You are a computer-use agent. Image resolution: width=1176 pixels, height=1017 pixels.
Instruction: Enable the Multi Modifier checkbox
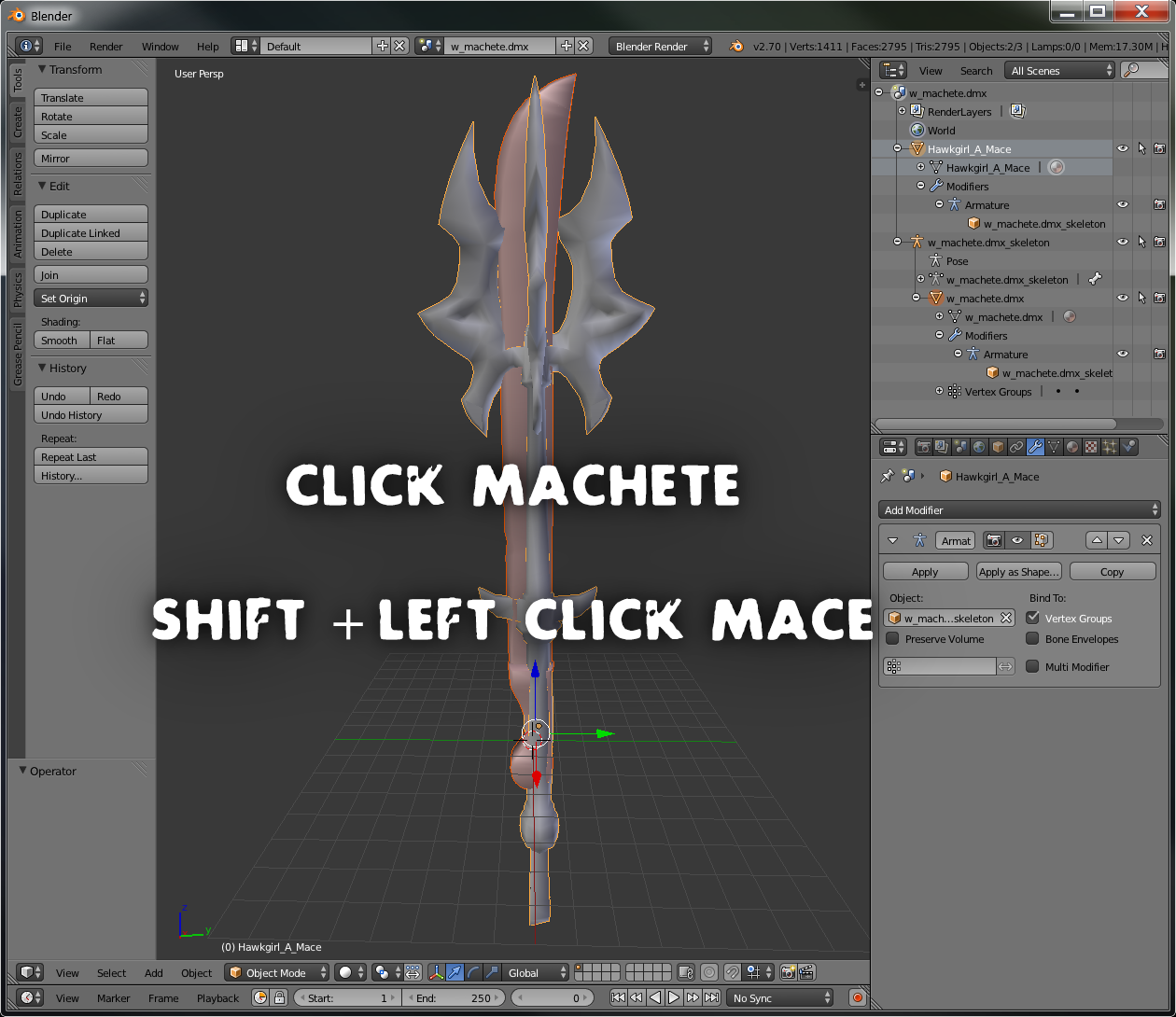(x=1032, y=666)
